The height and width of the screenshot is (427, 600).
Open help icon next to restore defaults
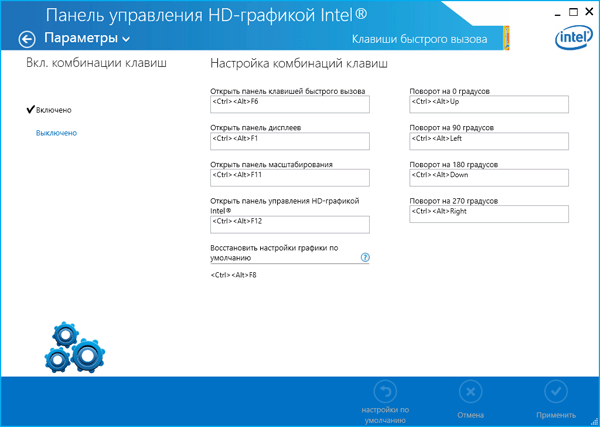[365, 258]
